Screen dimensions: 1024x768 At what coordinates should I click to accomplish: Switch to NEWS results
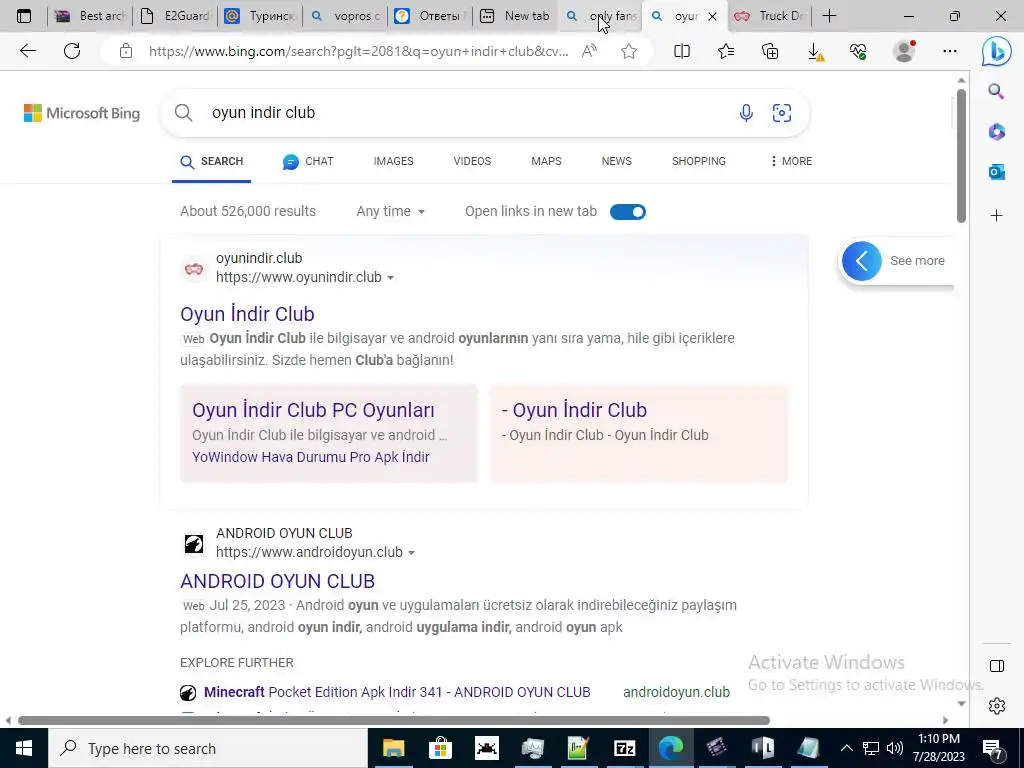coord(616,161)
